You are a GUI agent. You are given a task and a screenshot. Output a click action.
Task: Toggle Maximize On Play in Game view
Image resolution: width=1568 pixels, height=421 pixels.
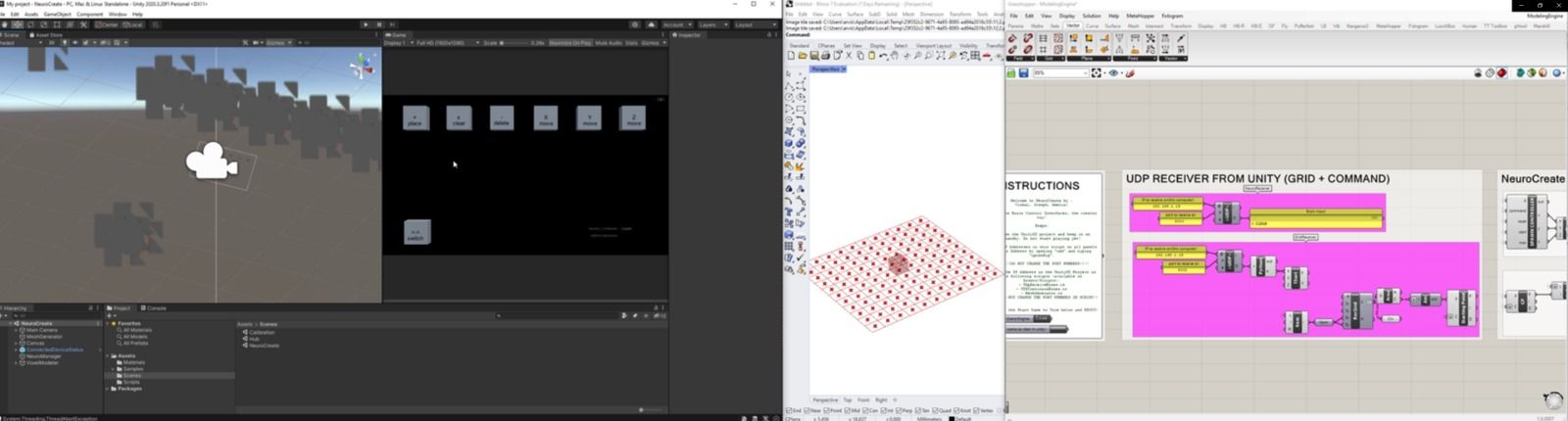pos(570,42)
